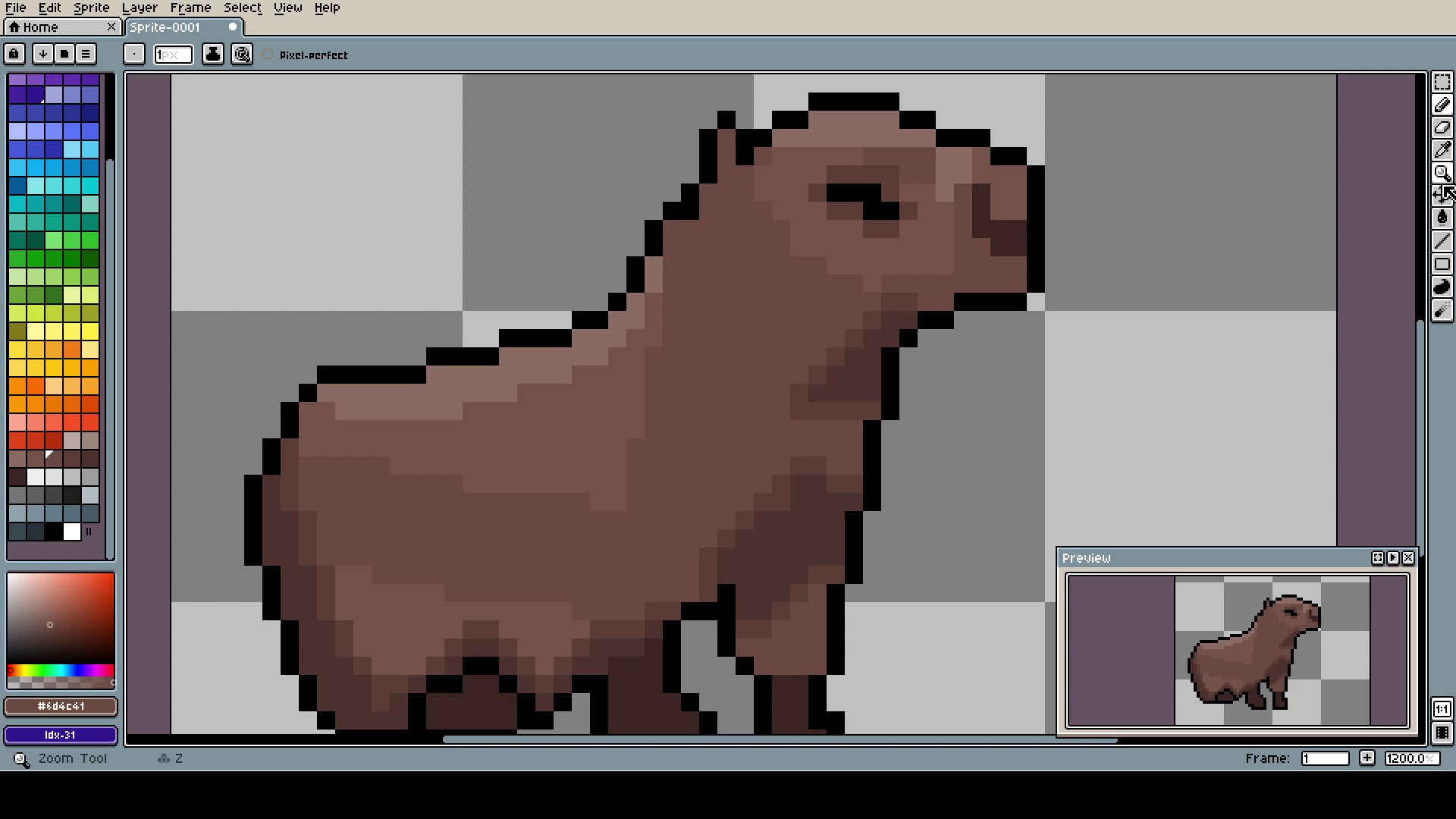Enable the Pixel-perfect checkbox
Viewport: 1456px width, 819px height.
click(268, 55)
